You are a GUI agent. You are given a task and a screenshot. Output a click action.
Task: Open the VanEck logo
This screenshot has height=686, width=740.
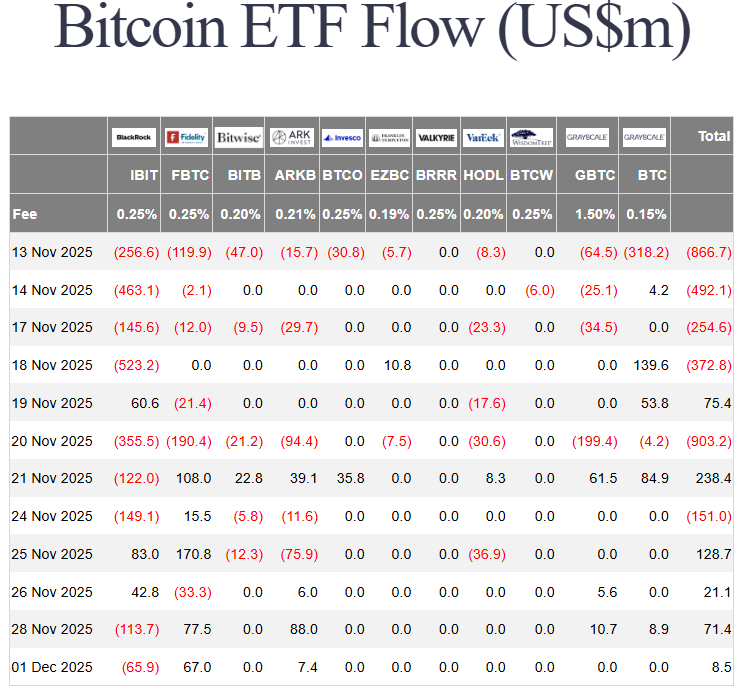[x=484, y=137]
